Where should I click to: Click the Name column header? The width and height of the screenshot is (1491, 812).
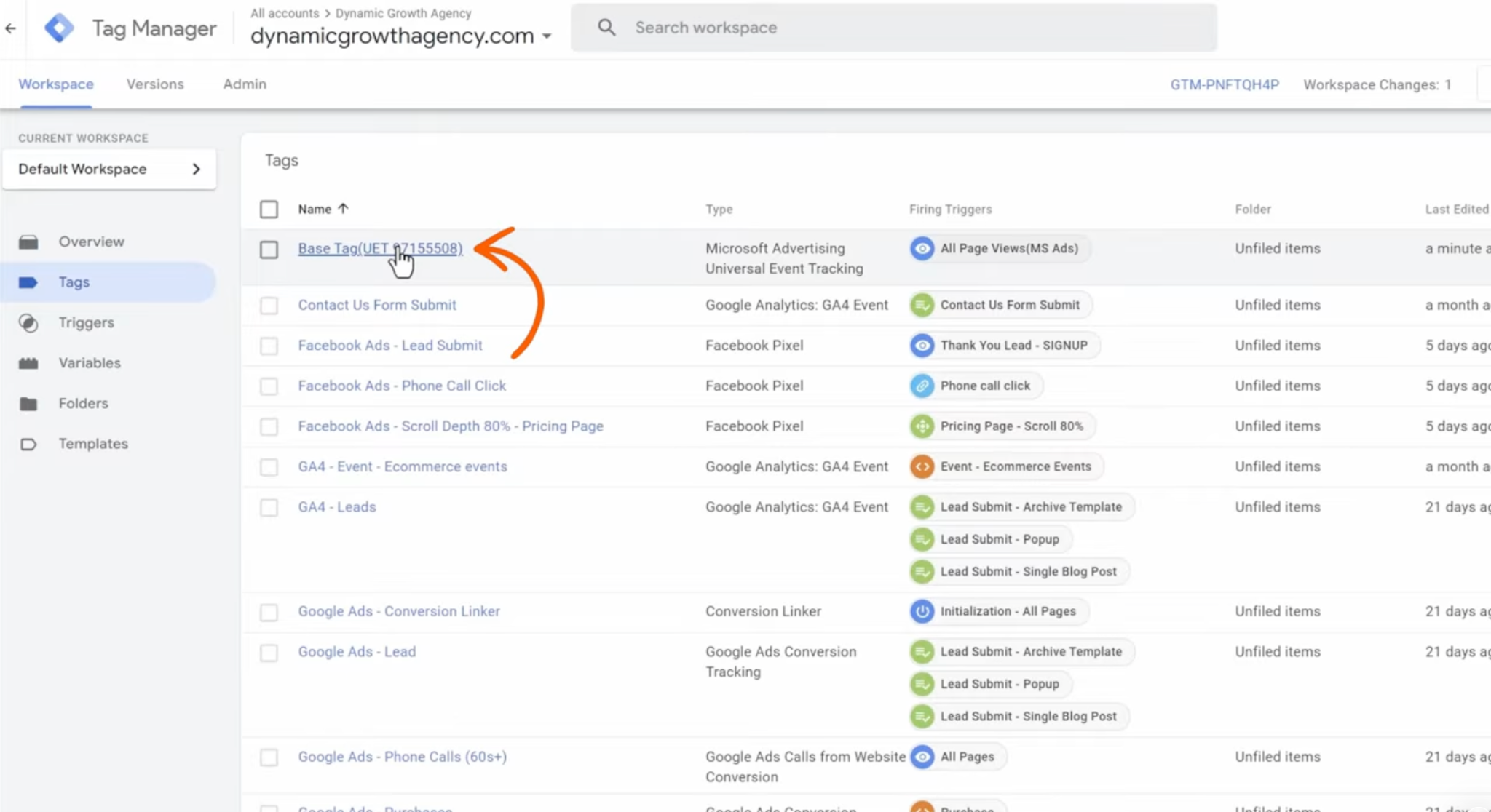pos(315,209)
